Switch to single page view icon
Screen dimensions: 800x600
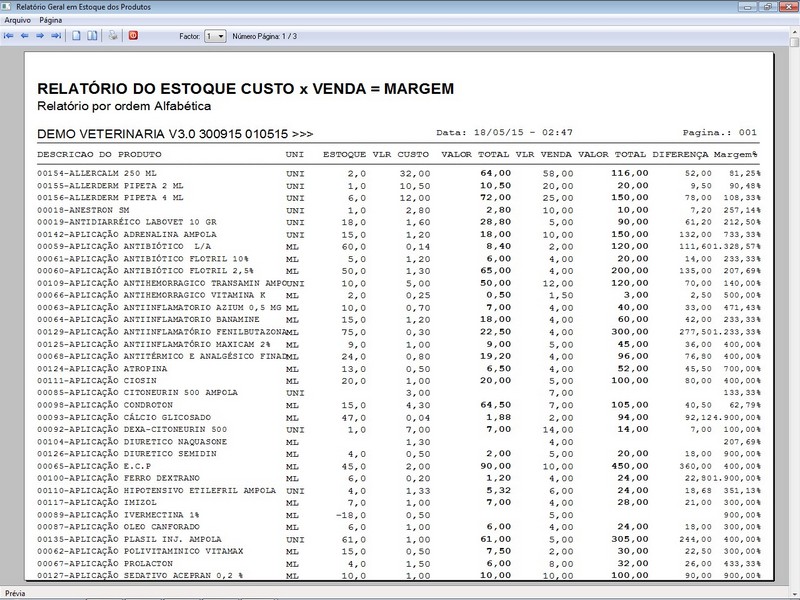(x=76, y=36)
